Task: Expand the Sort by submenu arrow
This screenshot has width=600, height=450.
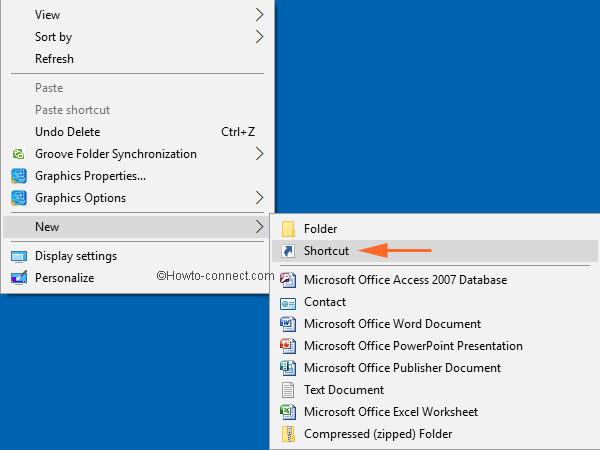Action: [260, 37]
